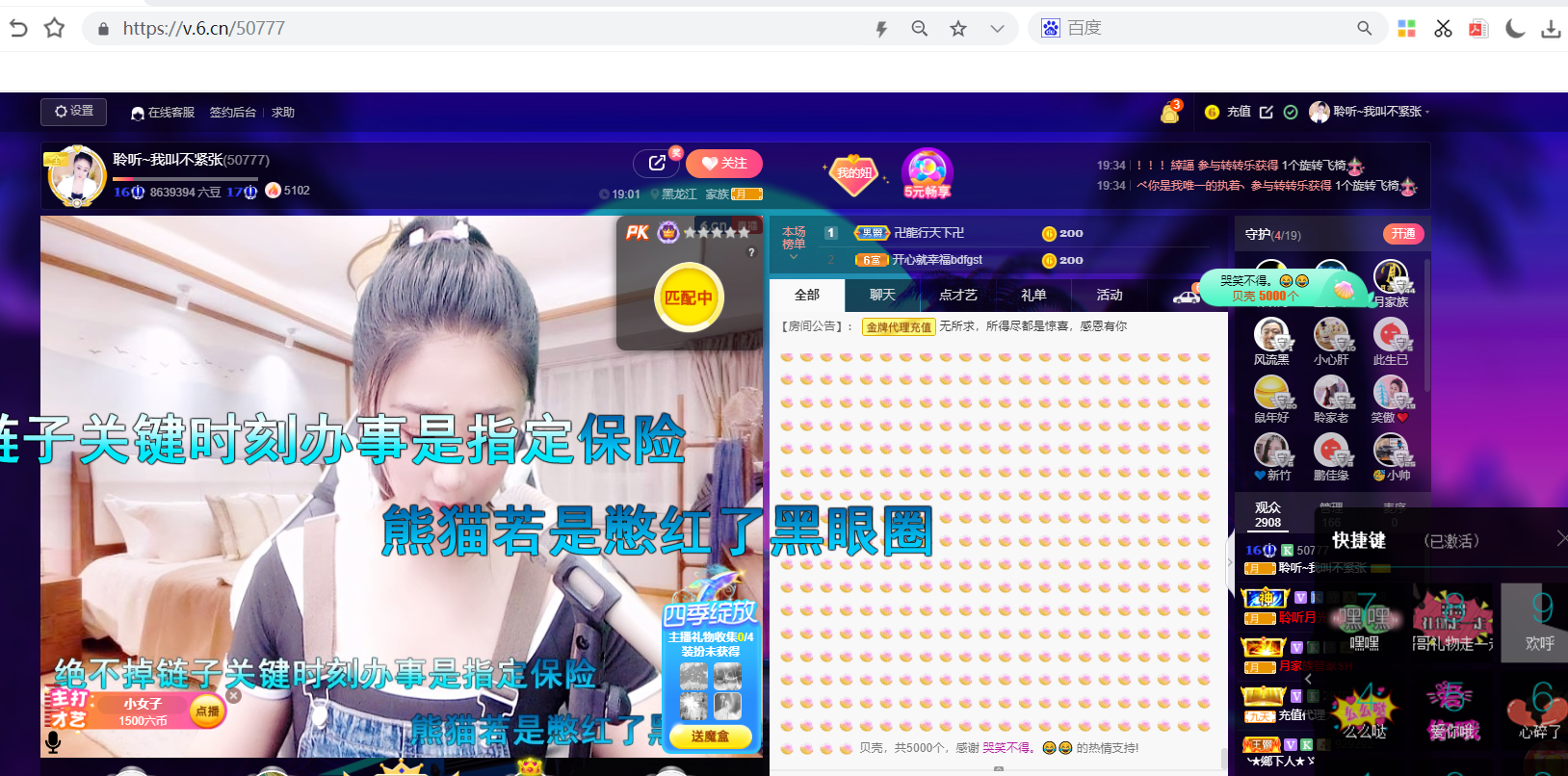Click the guardian list scrollbar
This screenshot has height=776, width=1568.
(1426, 325)
